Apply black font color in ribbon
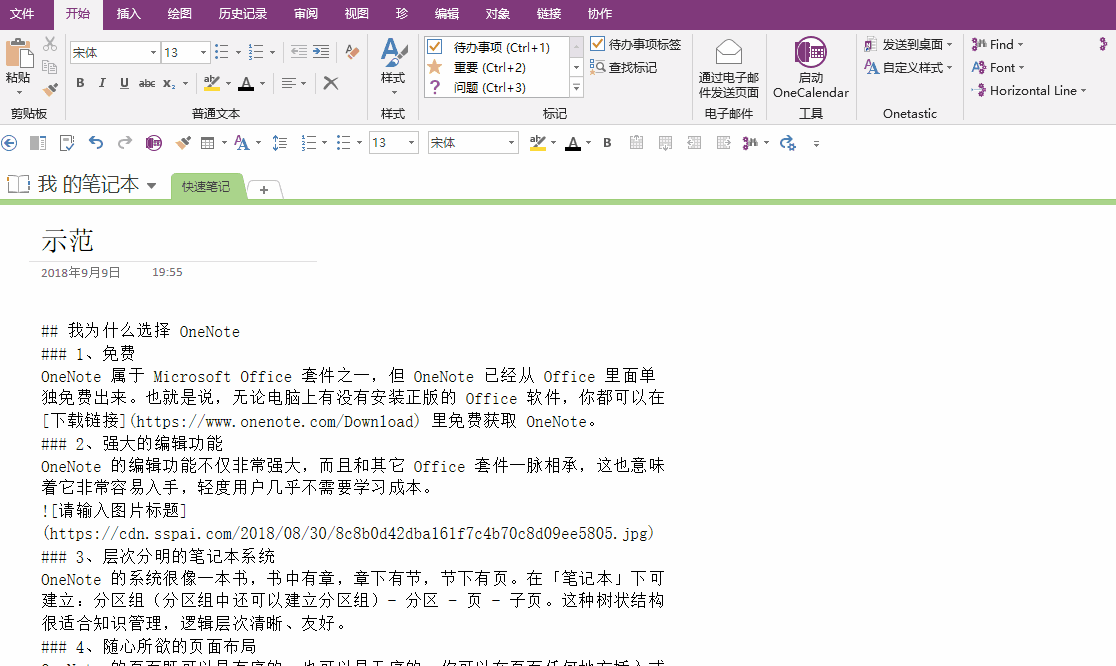The width and height of the screenshot is (1116, 666). (246, 83)
